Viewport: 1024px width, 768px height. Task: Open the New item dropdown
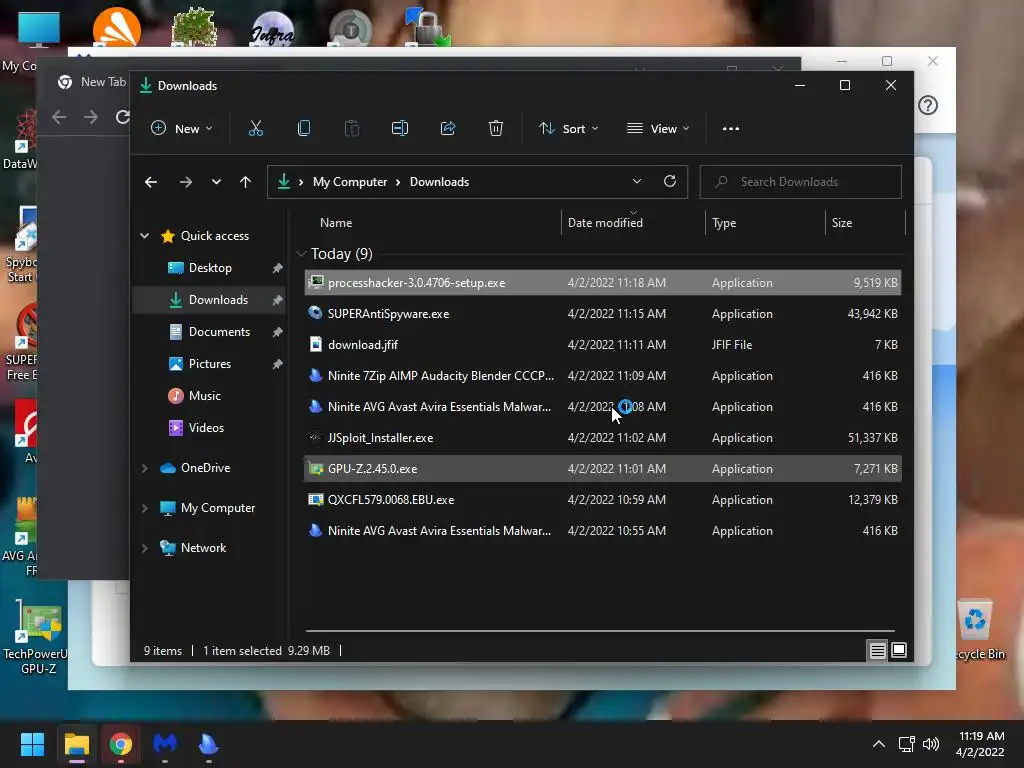[182, 129]
